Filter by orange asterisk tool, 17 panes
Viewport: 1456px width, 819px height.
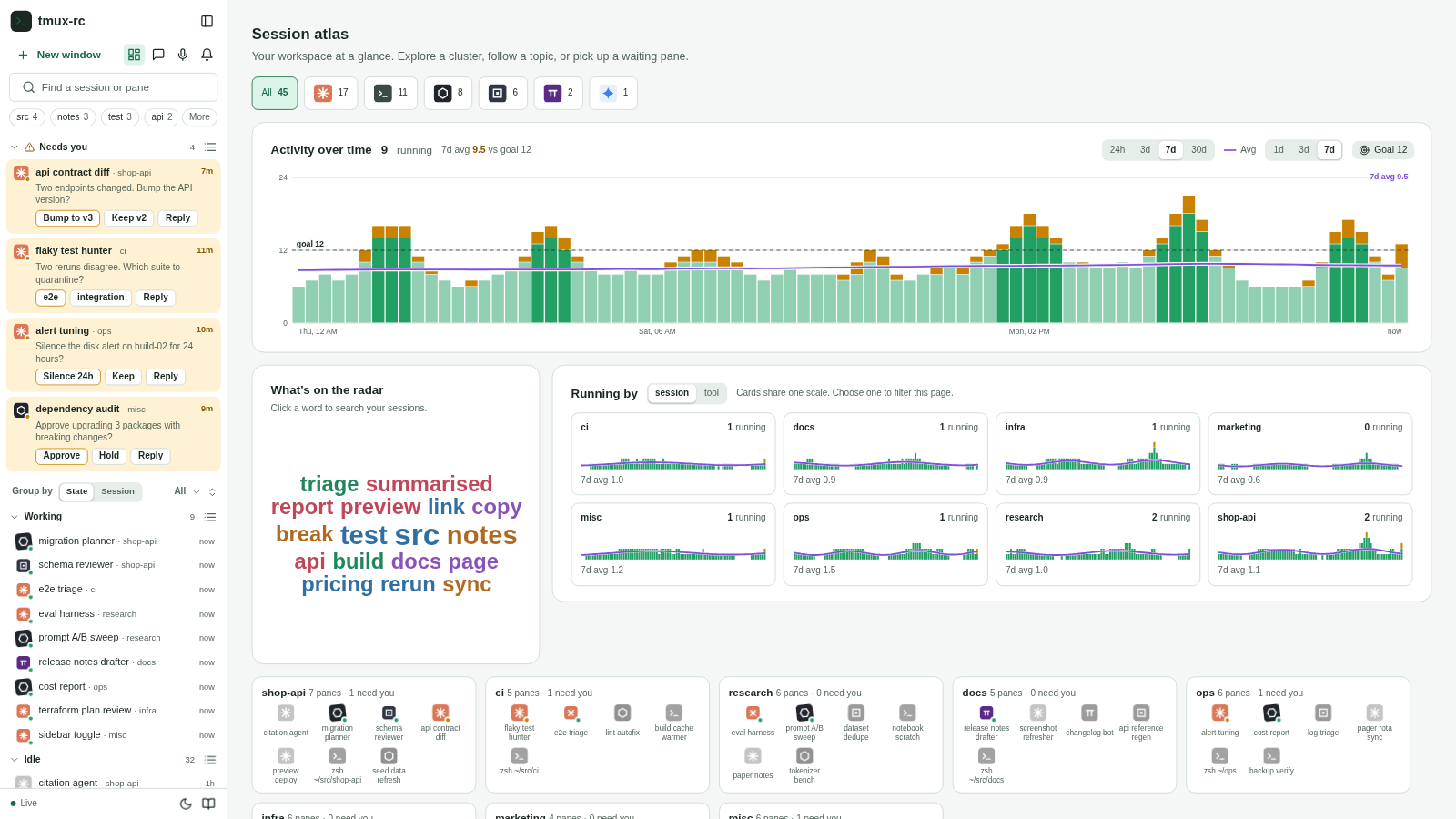330,93
